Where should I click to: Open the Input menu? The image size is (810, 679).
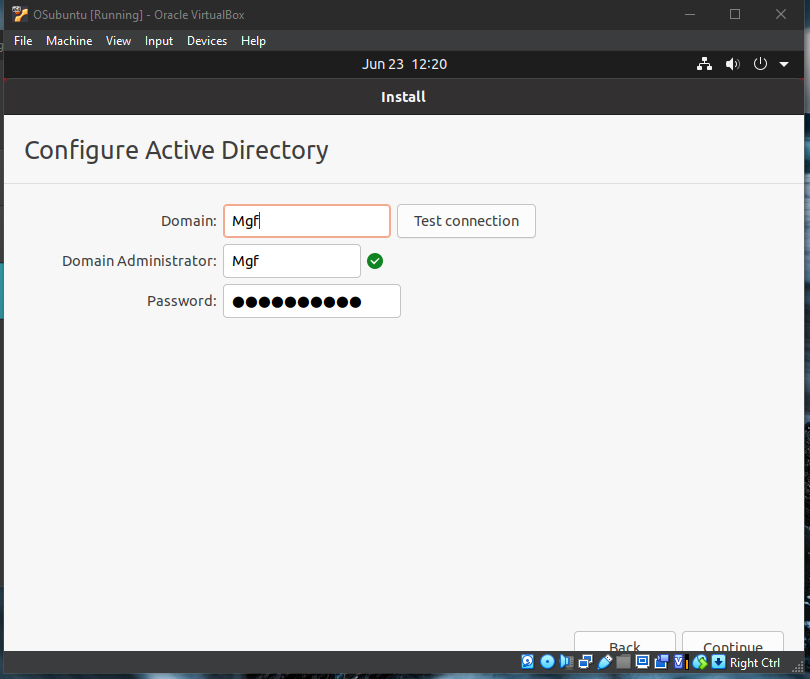coord(159,41)
